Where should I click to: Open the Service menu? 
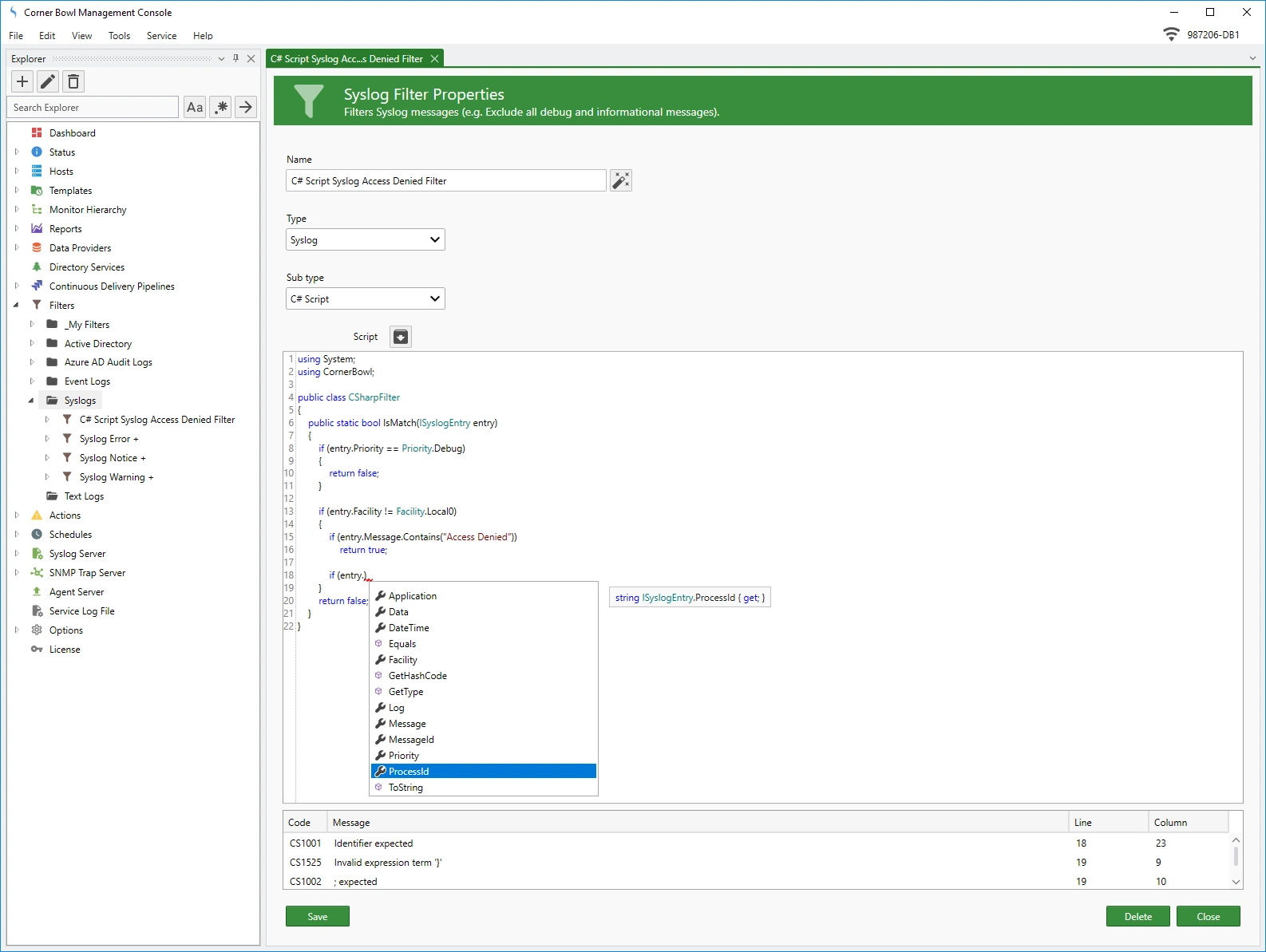[161, 36]
